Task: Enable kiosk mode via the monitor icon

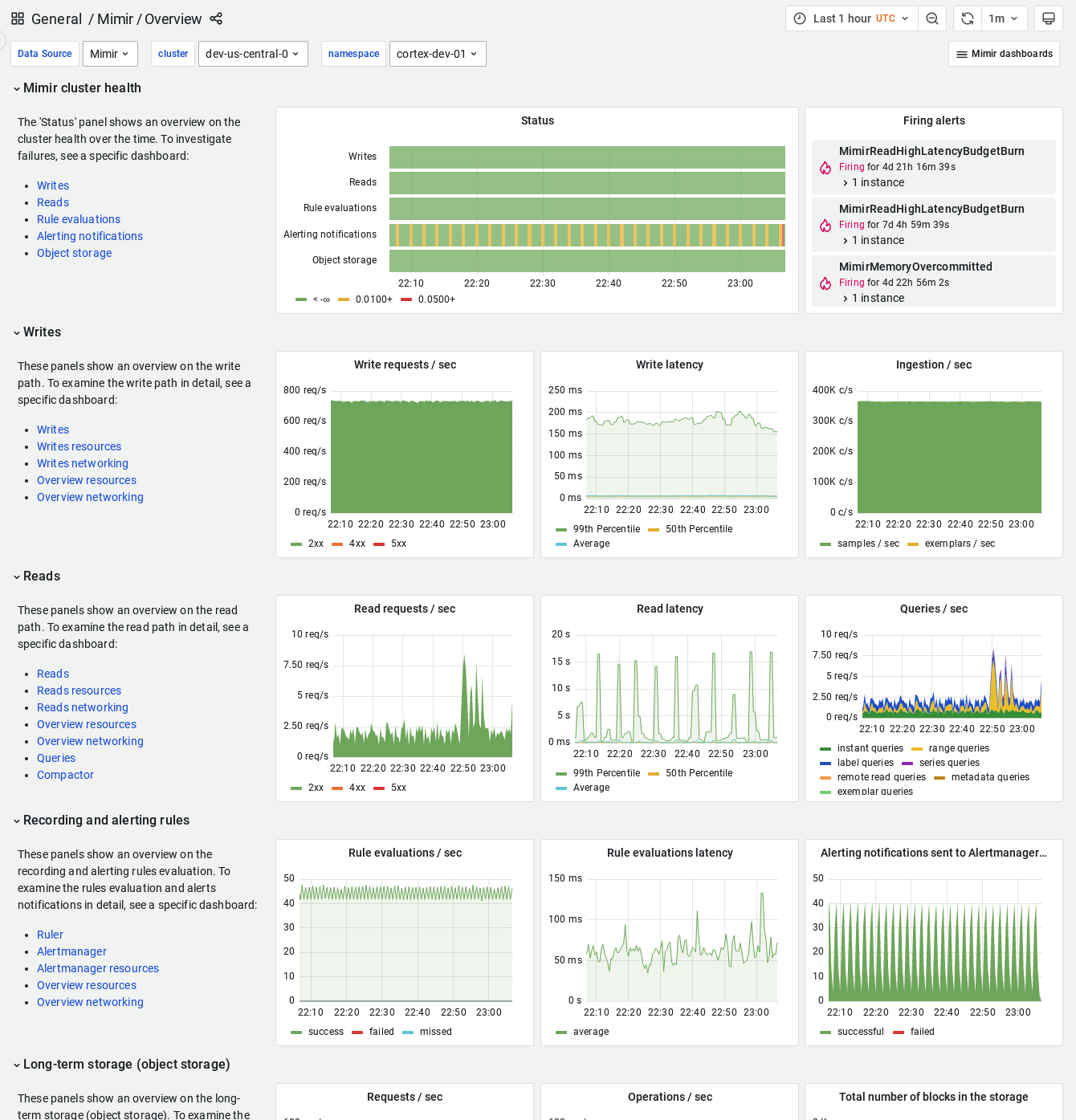Action: 1048,18
